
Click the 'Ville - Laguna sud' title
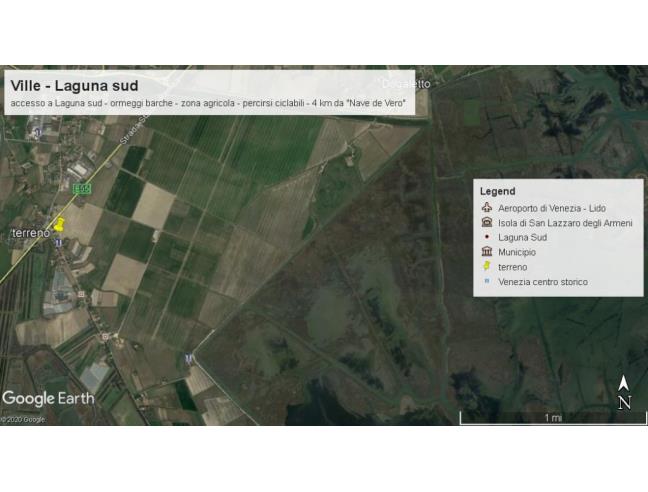74,86
